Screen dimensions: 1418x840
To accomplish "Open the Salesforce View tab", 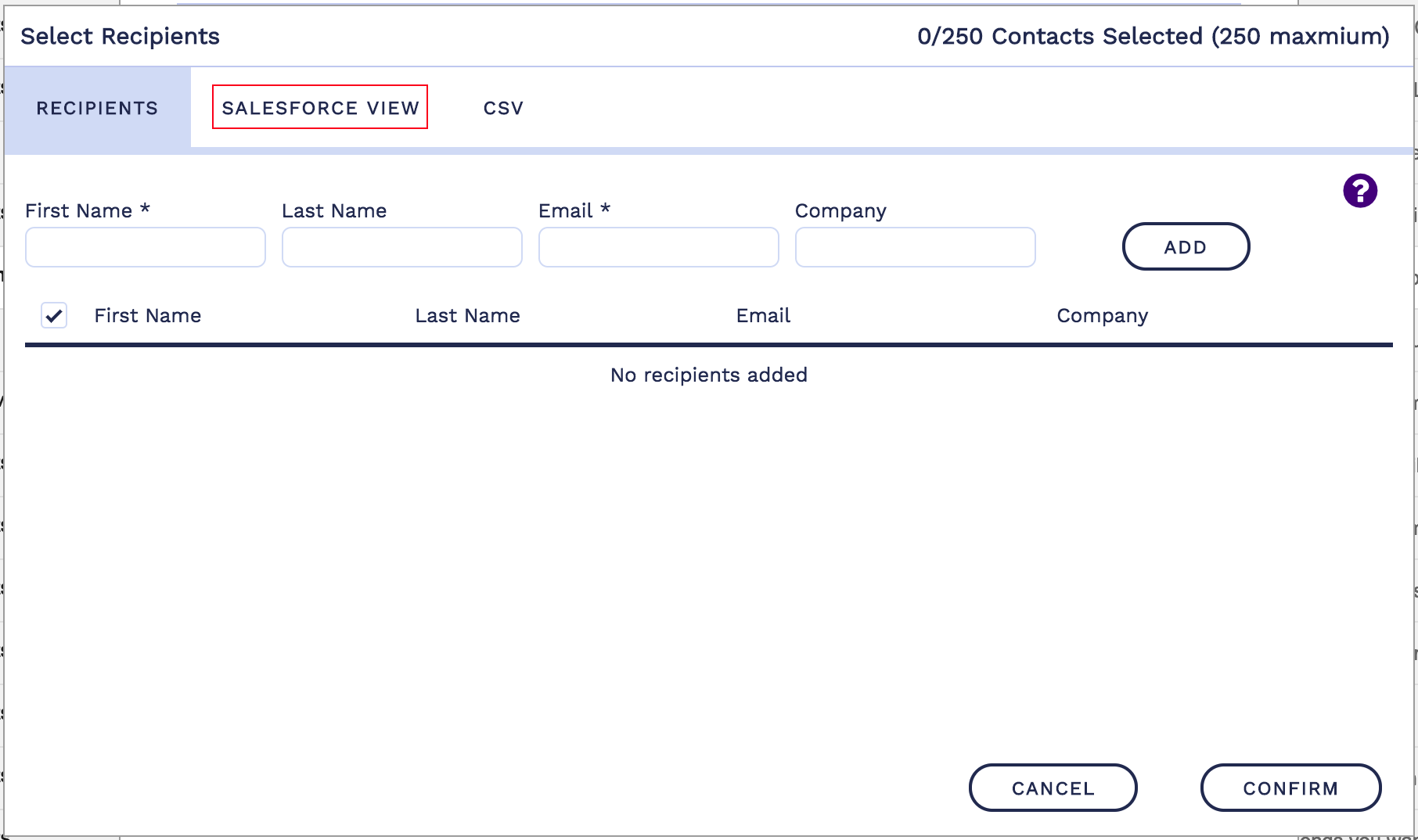I will pyautogui.click(x=320, y=107).
